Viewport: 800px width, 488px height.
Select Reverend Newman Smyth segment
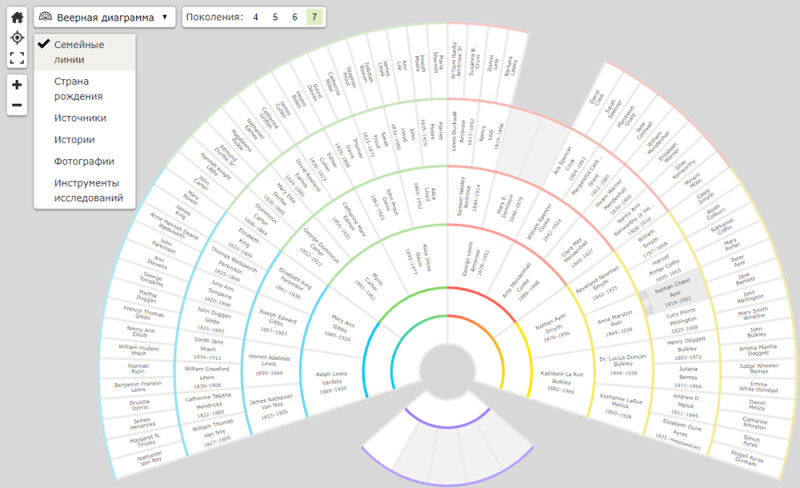click(x=598, y=284)
